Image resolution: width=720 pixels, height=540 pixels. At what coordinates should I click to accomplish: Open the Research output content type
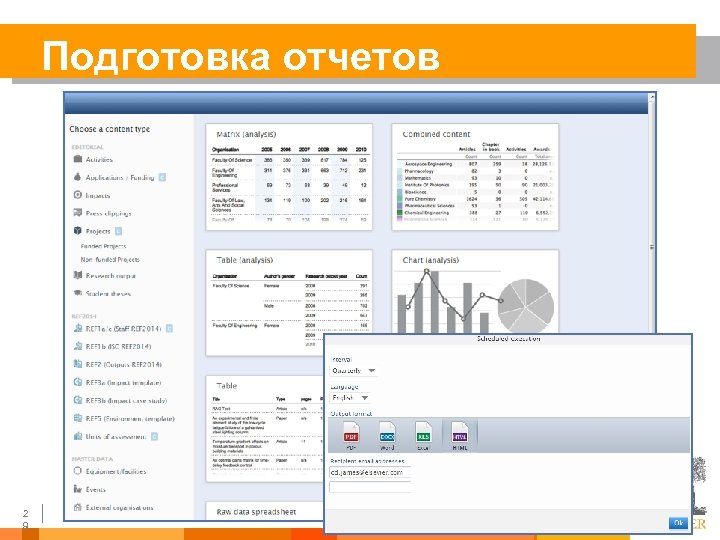111,276
